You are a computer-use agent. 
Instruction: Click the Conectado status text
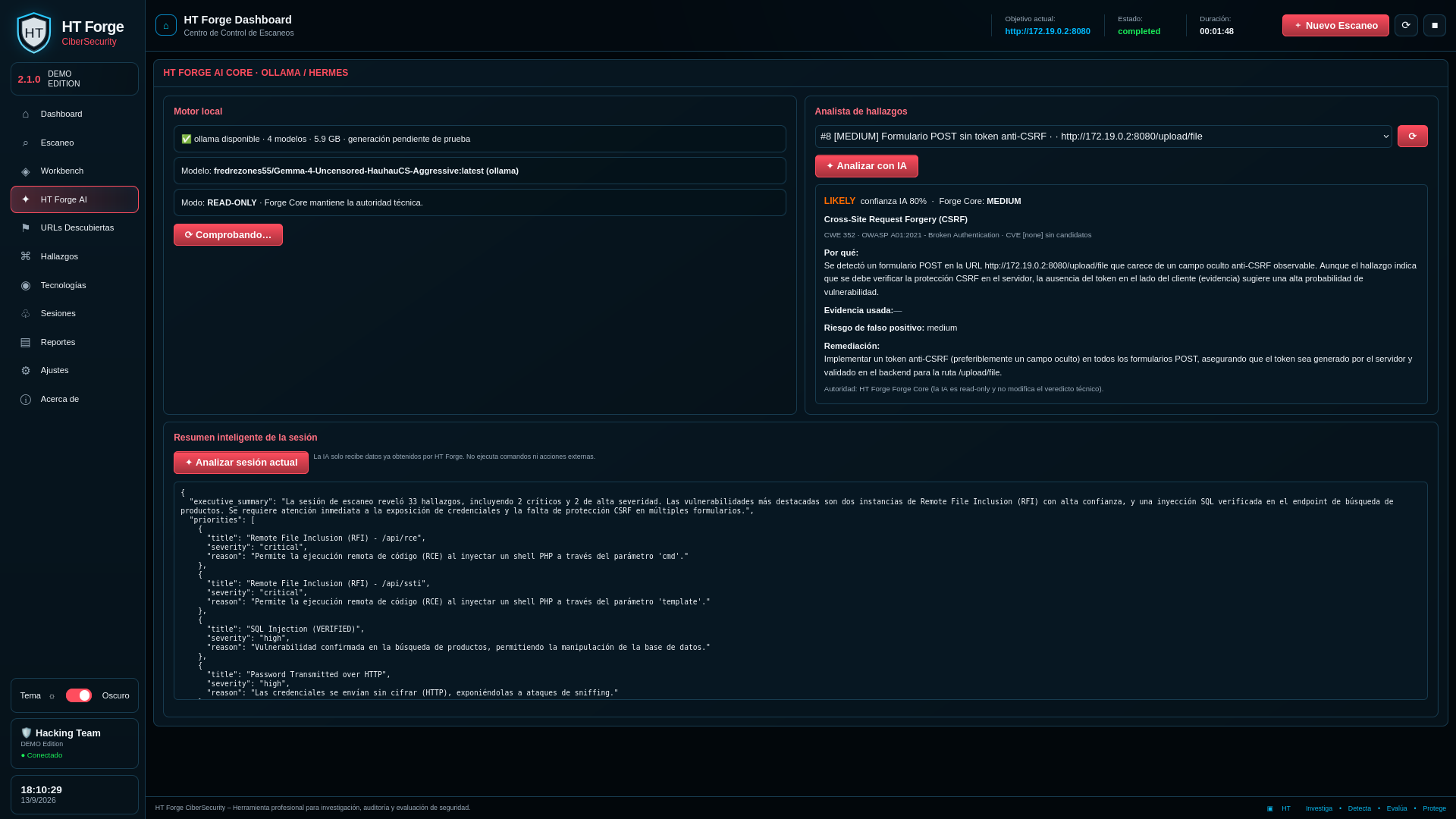[42, 755]
